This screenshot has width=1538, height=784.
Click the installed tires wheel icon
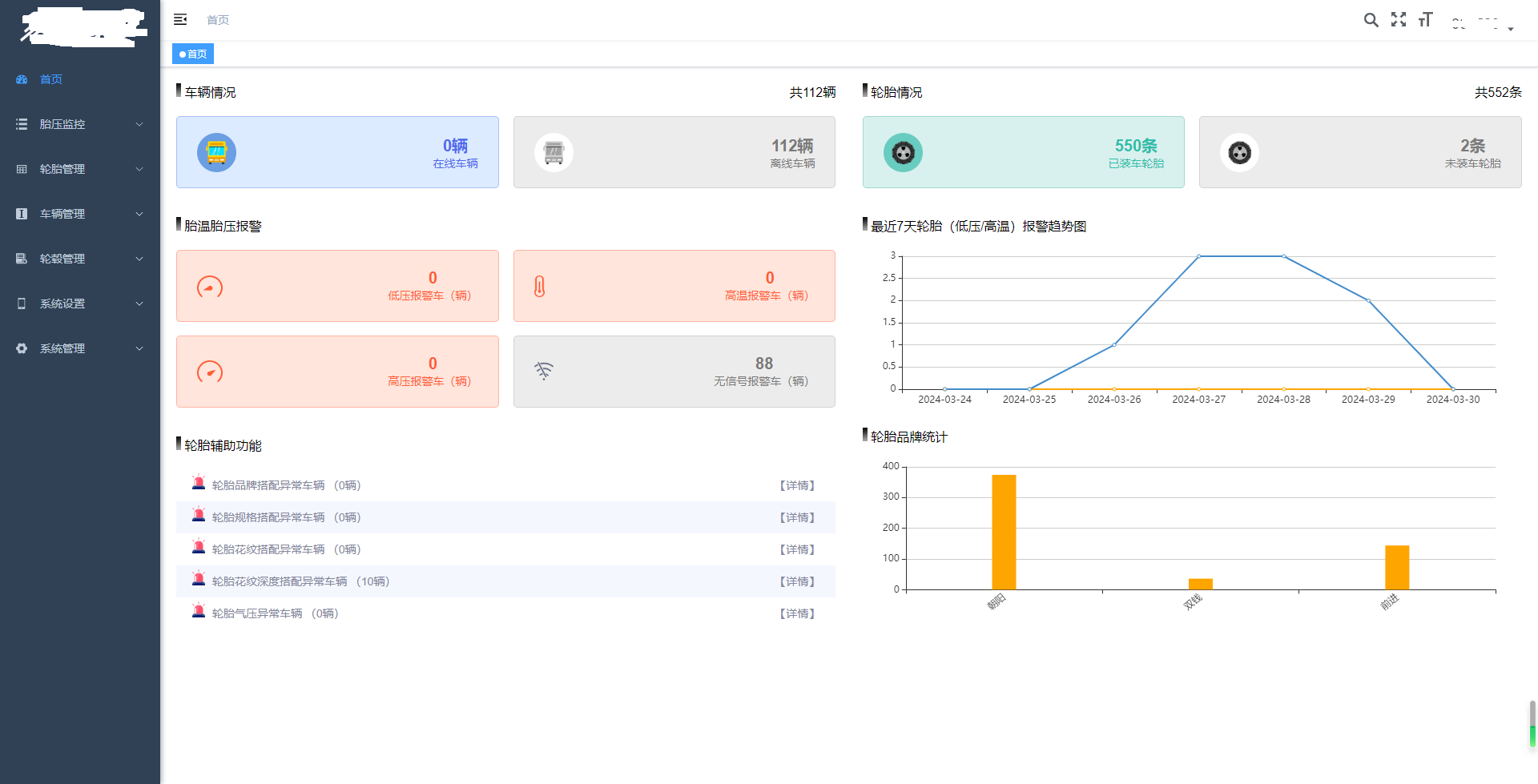[x=903, y=152]
